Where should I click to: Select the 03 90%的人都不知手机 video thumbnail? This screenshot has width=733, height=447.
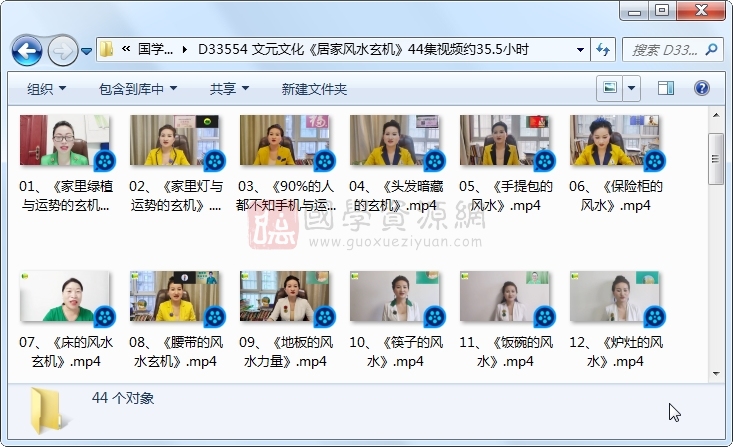pos(285,140)
